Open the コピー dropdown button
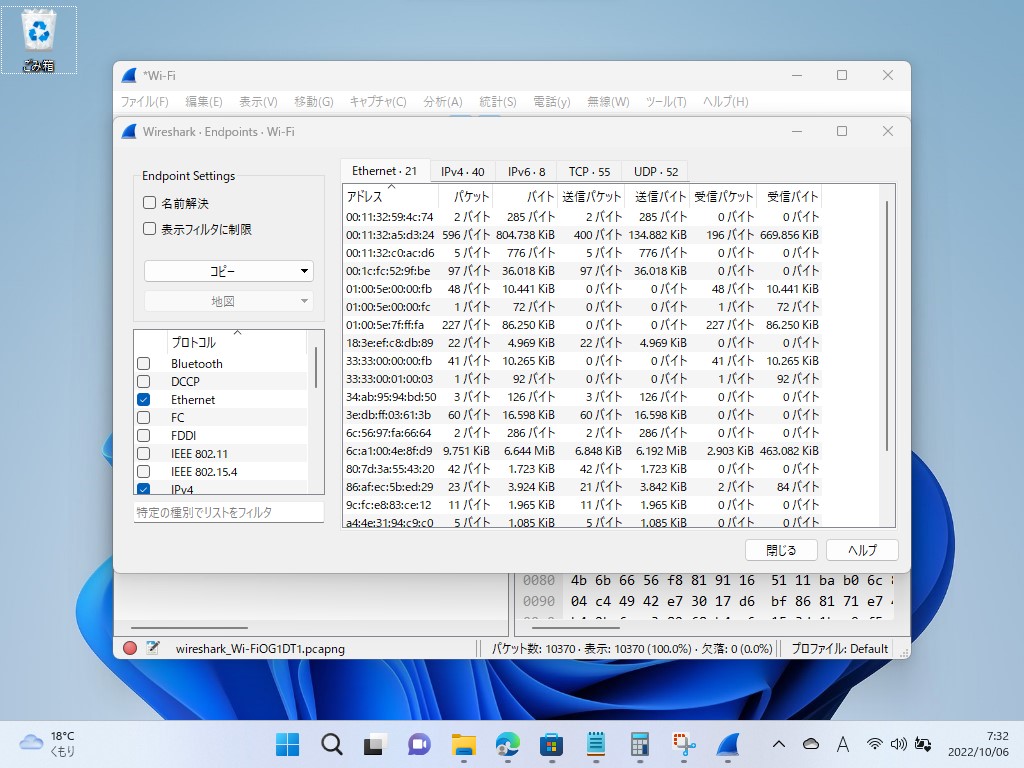1024x768 pixels. [x=229, y=271]
